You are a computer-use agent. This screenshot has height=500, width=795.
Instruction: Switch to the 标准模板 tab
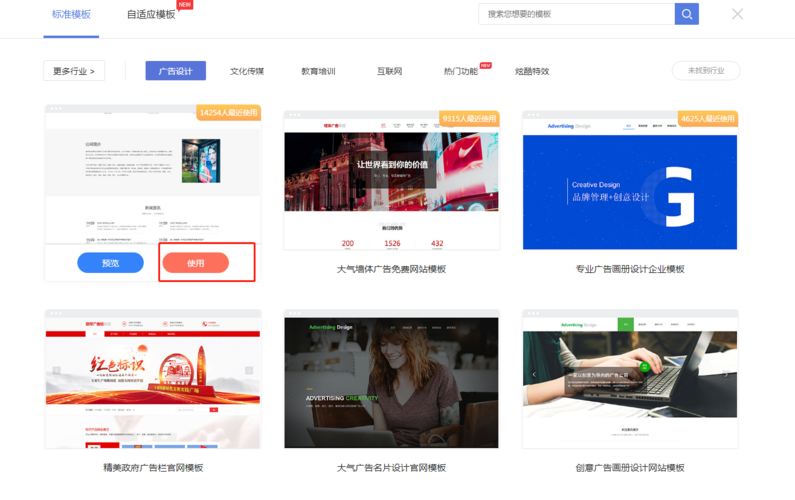[71, 15]
